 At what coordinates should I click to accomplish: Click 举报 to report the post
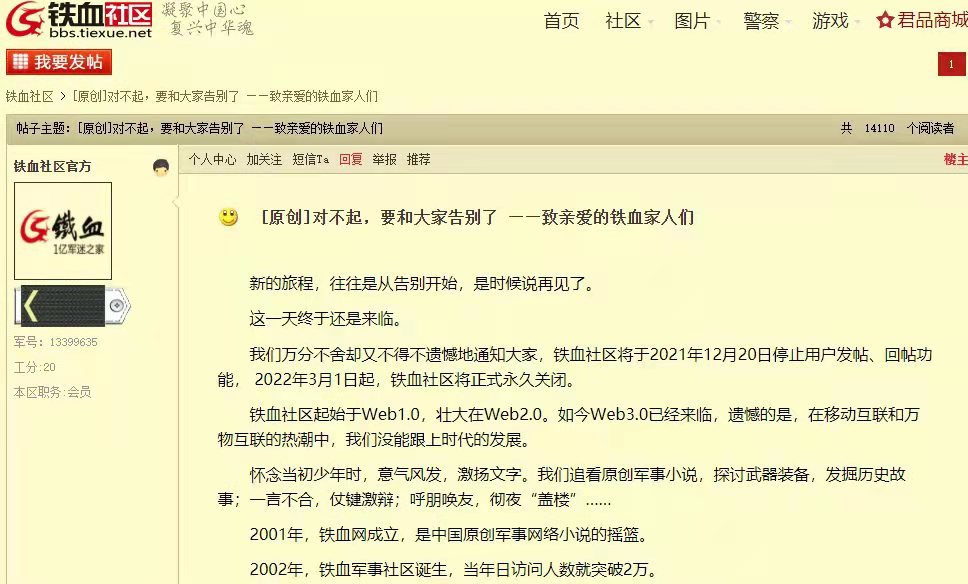(x=385, y=159)
